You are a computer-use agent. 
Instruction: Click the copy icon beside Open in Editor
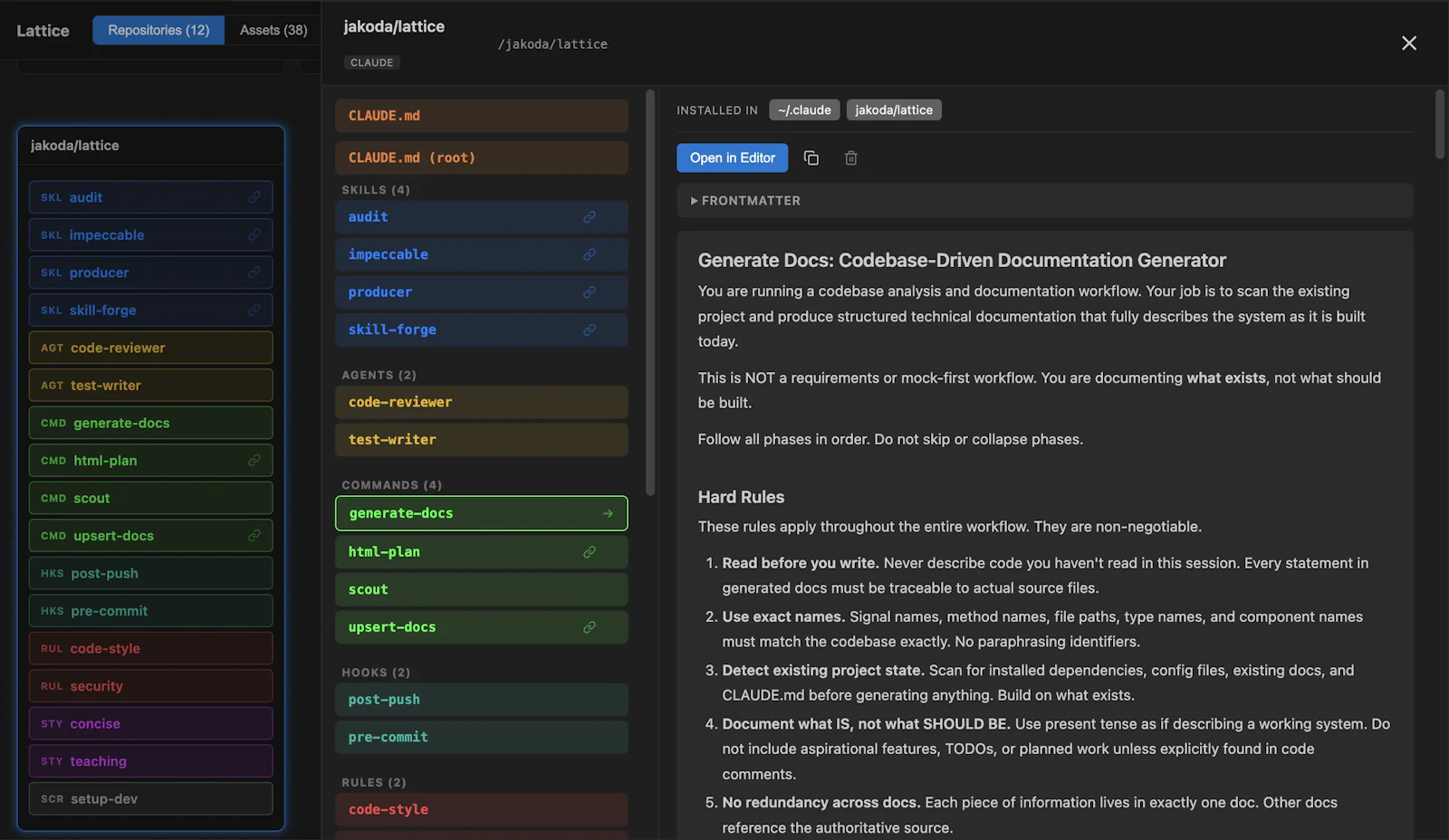811,158
